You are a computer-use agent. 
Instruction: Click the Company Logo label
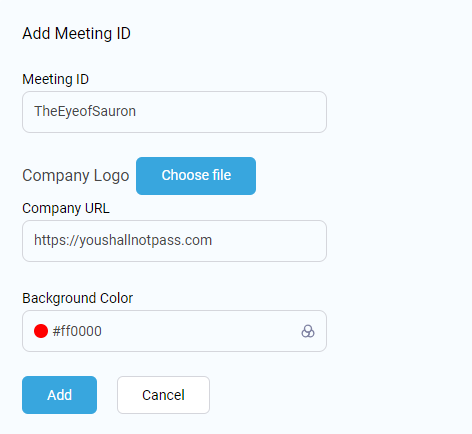point(76,176)
